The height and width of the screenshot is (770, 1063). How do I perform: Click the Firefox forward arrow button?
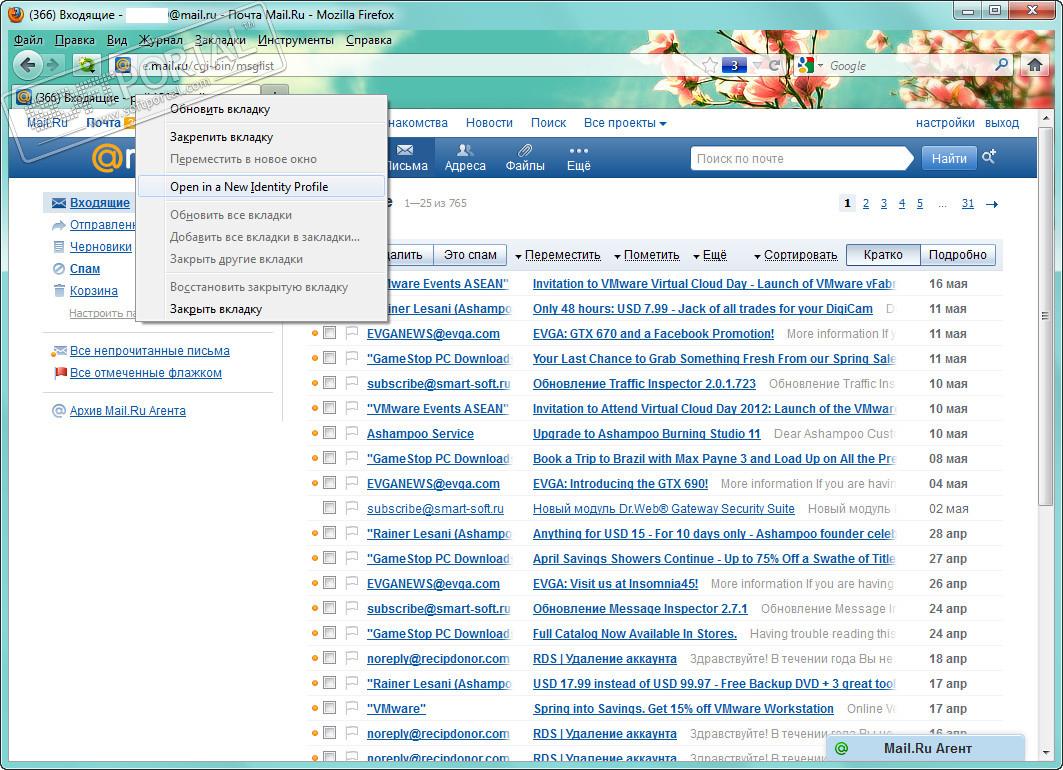(52, 65)
